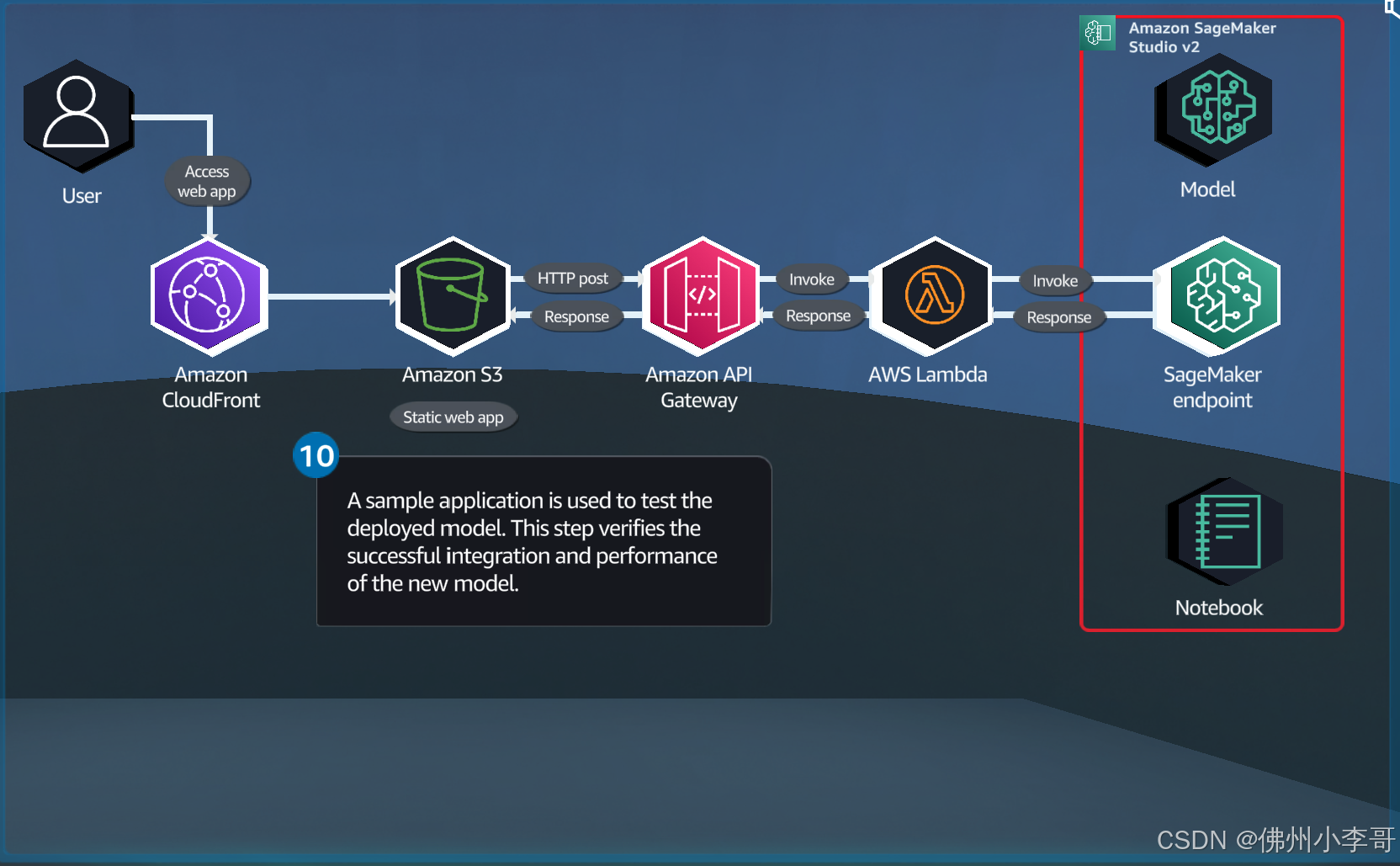
Task: Select the SageMaker endpoint text label
Action: (1212, 387)
